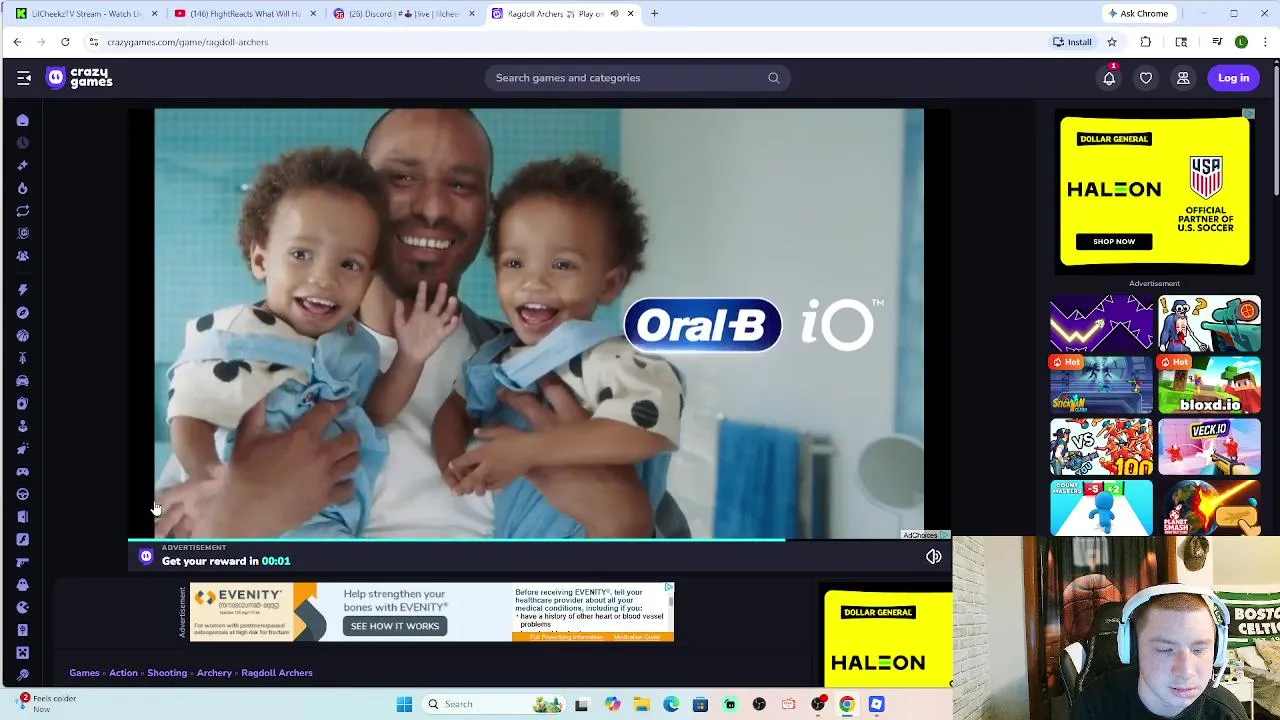
Task: Open the Action lightning-bolt category icon
Action: point(22,290)
